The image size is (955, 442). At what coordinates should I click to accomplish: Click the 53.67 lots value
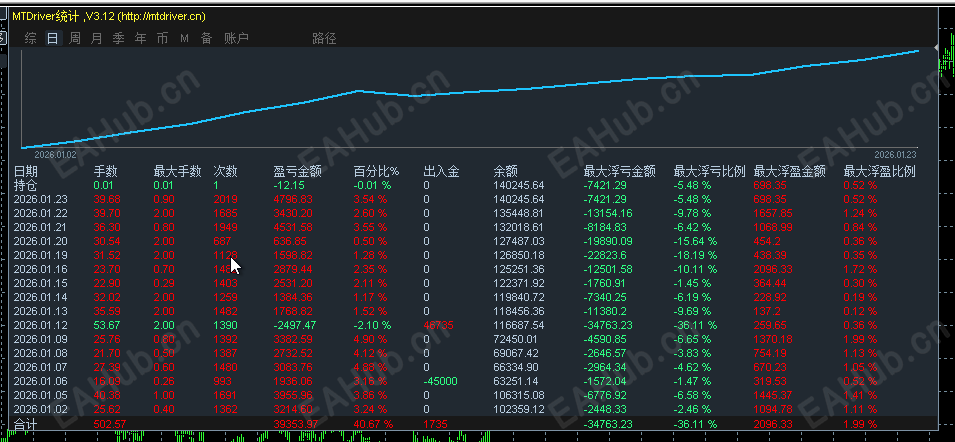(107, 325)
